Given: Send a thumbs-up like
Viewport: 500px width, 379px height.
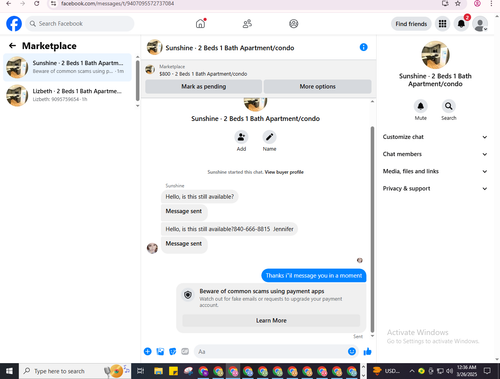Looking at the screenshot, I should (x=367, y=351).
